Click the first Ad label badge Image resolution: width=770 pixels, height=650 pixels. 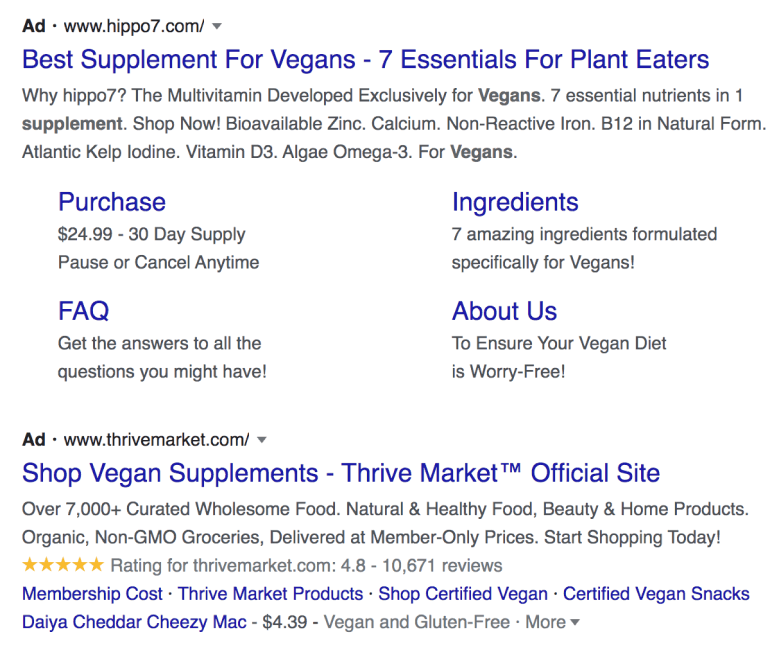click(33, 26)
